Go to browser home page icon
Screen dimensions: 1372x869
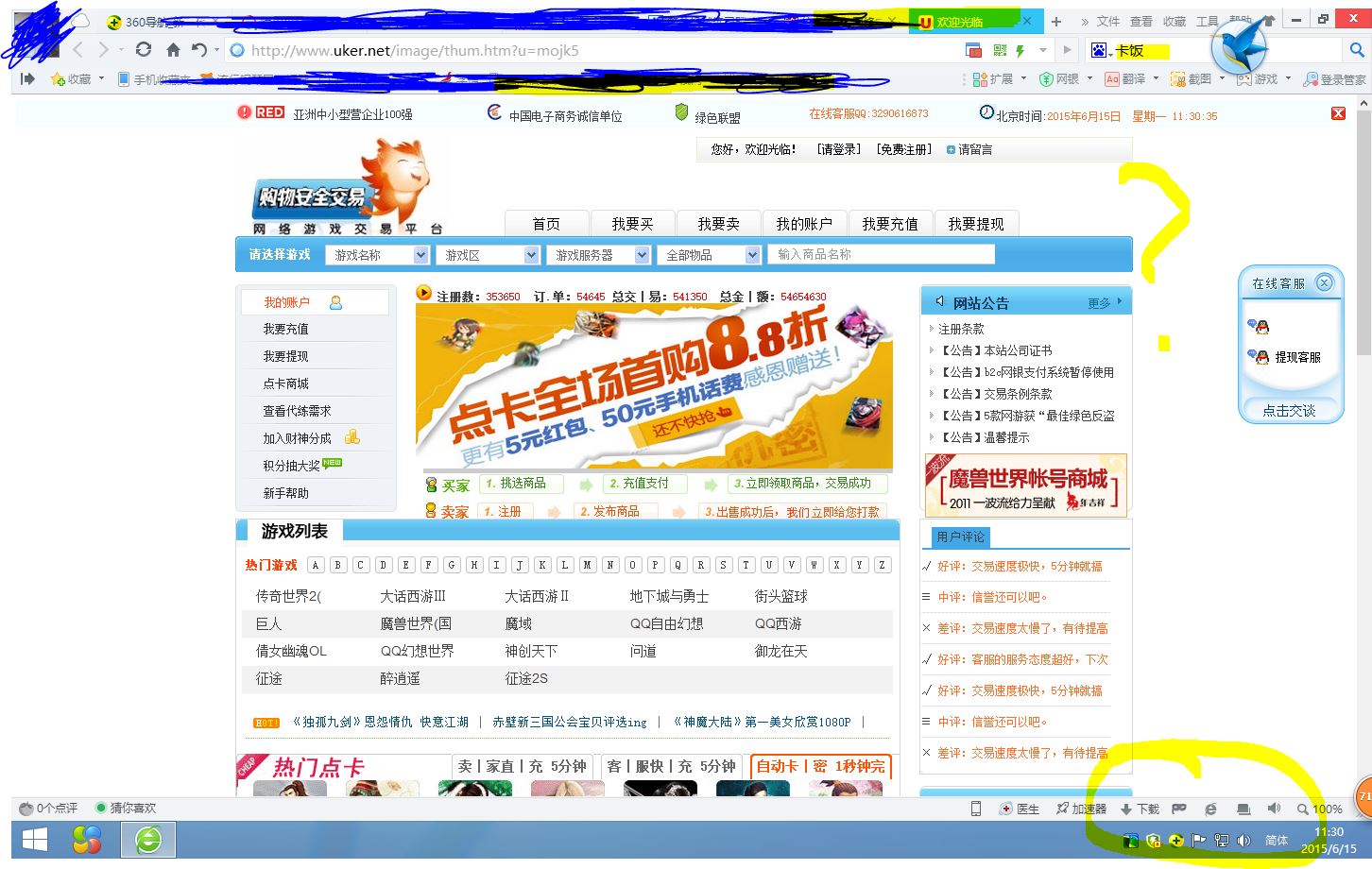(x=173, y=50)
